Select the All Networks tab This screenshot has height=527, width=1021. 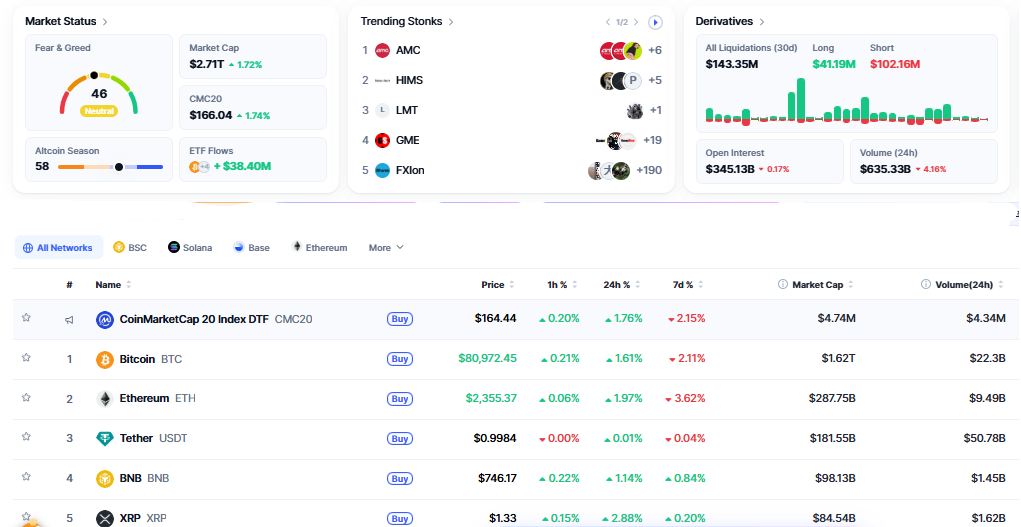tap(59, 248)
